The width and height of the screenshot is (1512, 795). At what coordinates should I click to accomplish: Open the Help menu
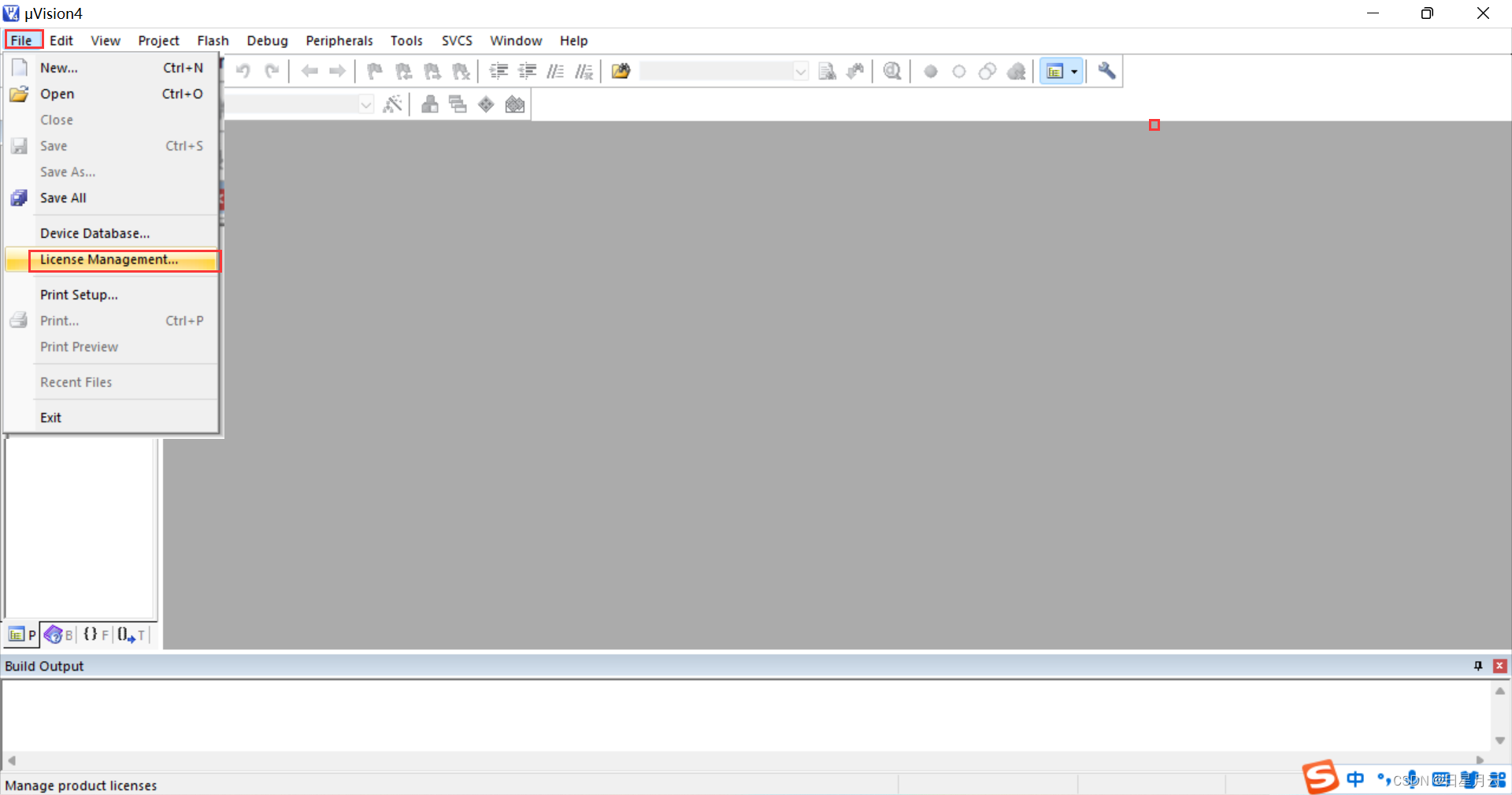click(574, 40)
